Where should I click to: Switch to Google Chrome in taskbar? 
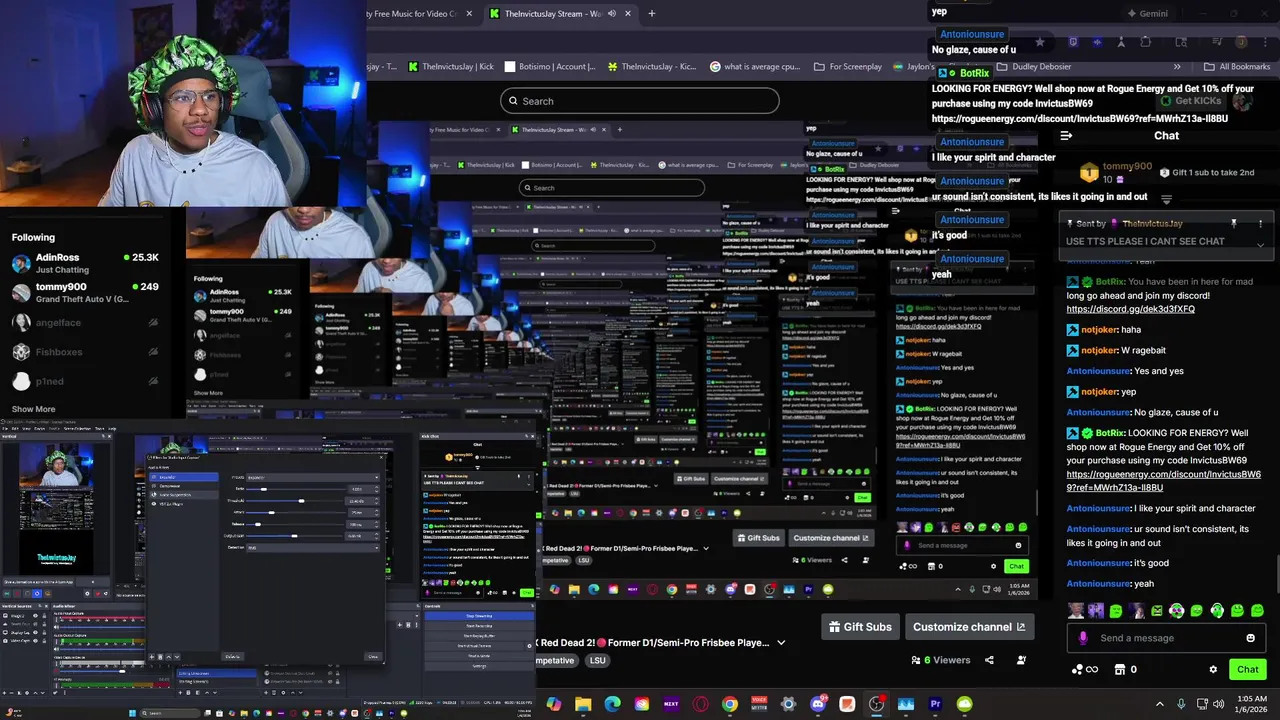(x=730, y=704)
